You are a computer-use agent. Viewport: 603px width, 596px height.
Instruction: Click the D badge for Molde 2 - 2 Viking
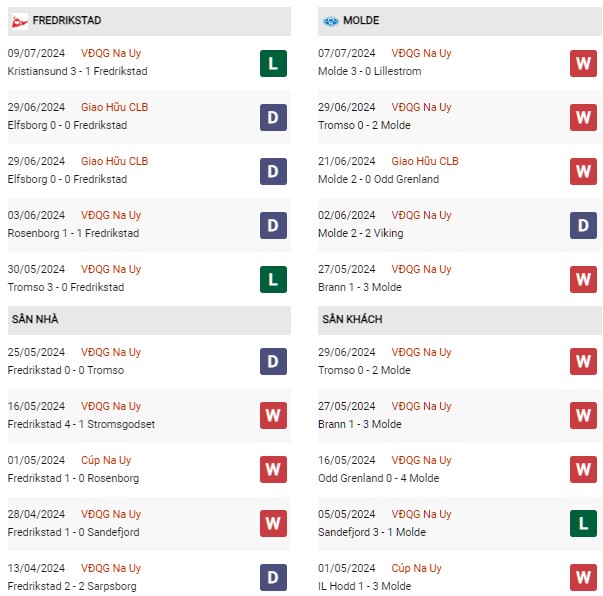583,225
